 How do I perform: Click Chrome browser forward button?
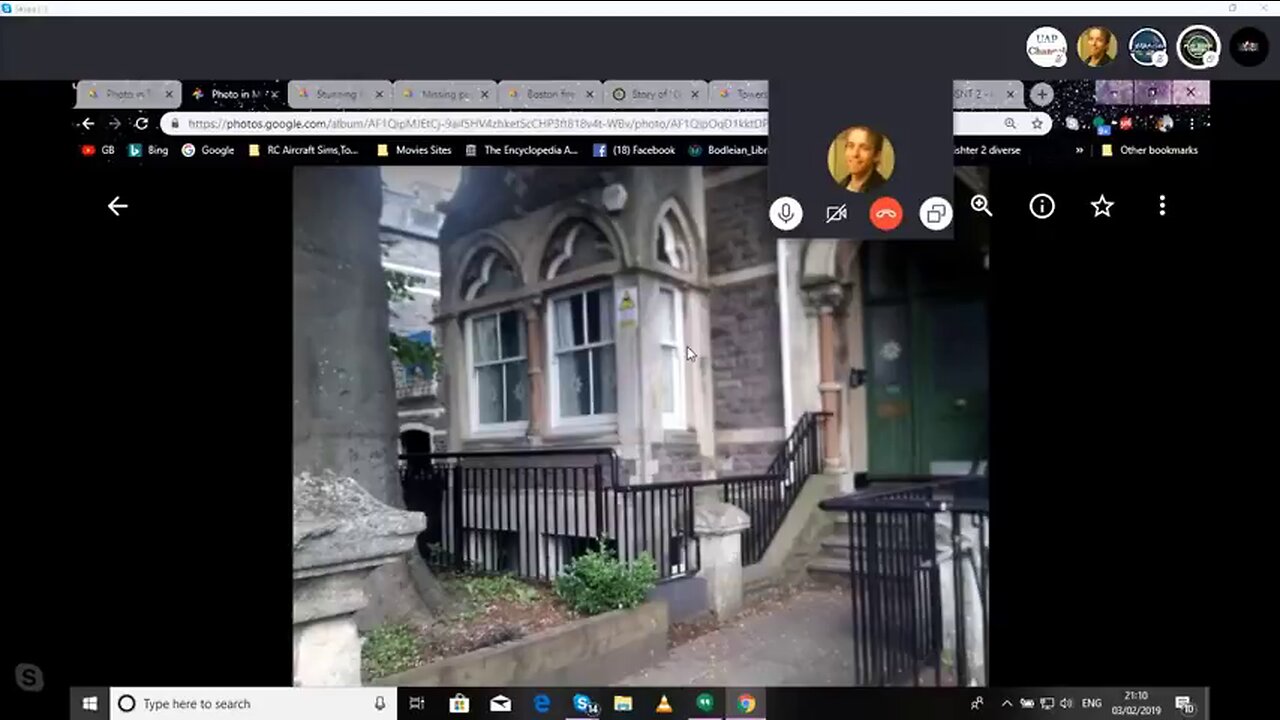click(x=114, y=124)
